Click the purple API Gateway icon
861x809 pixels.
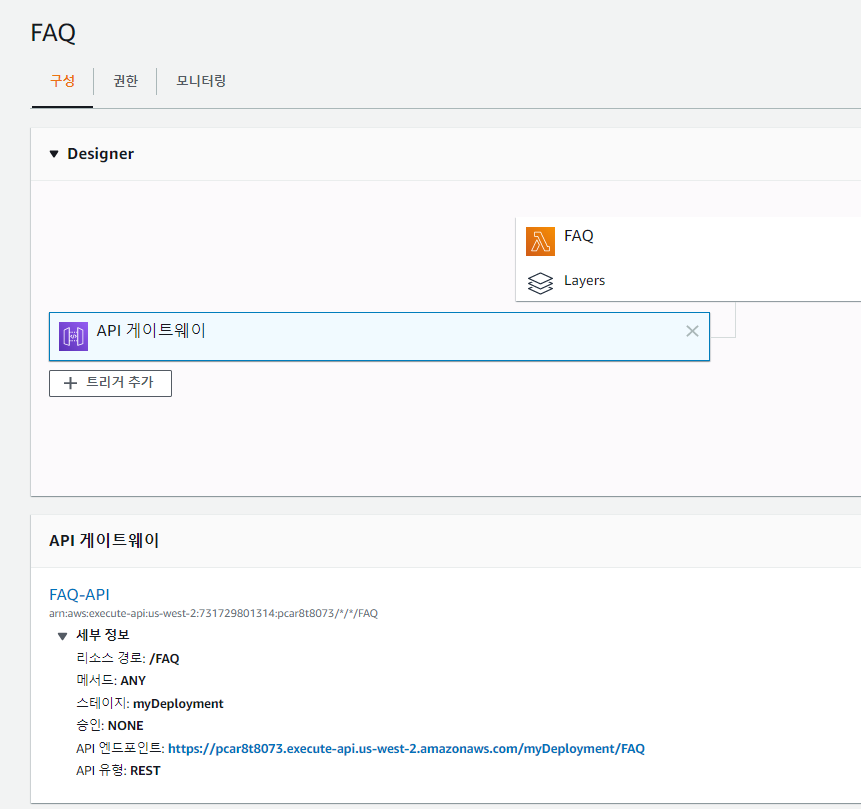click(x=74, y=336)
